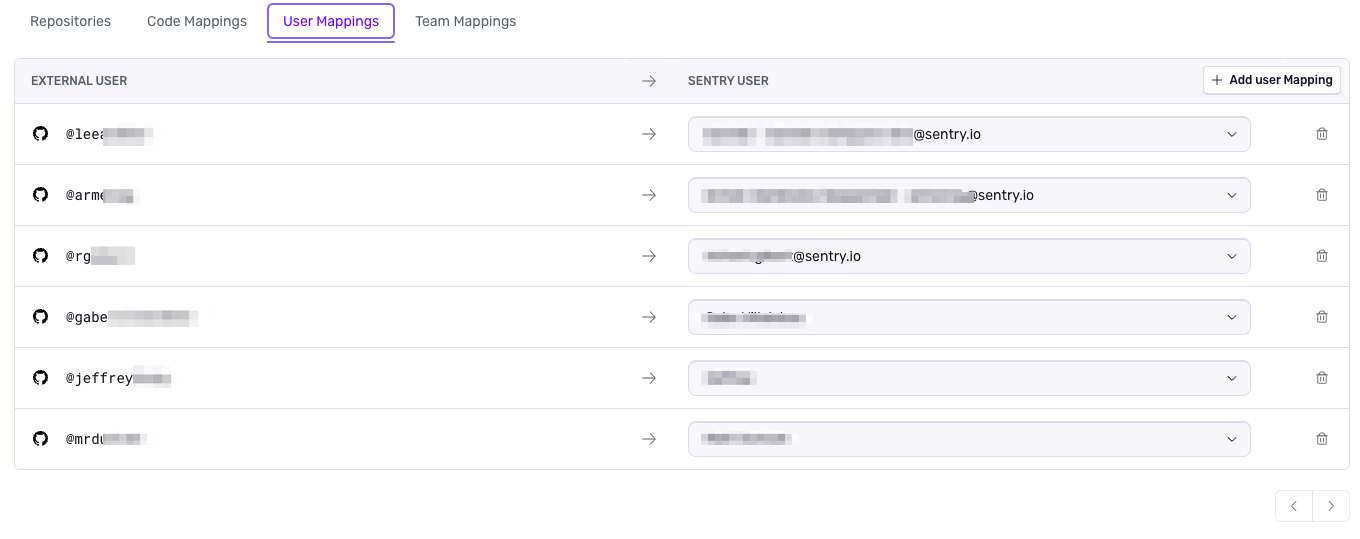Image resolution: width=1360 pixels, height=539 pixels.
Task: Click GitHub icon beside @gabe
Action: [x=40, y=317]
